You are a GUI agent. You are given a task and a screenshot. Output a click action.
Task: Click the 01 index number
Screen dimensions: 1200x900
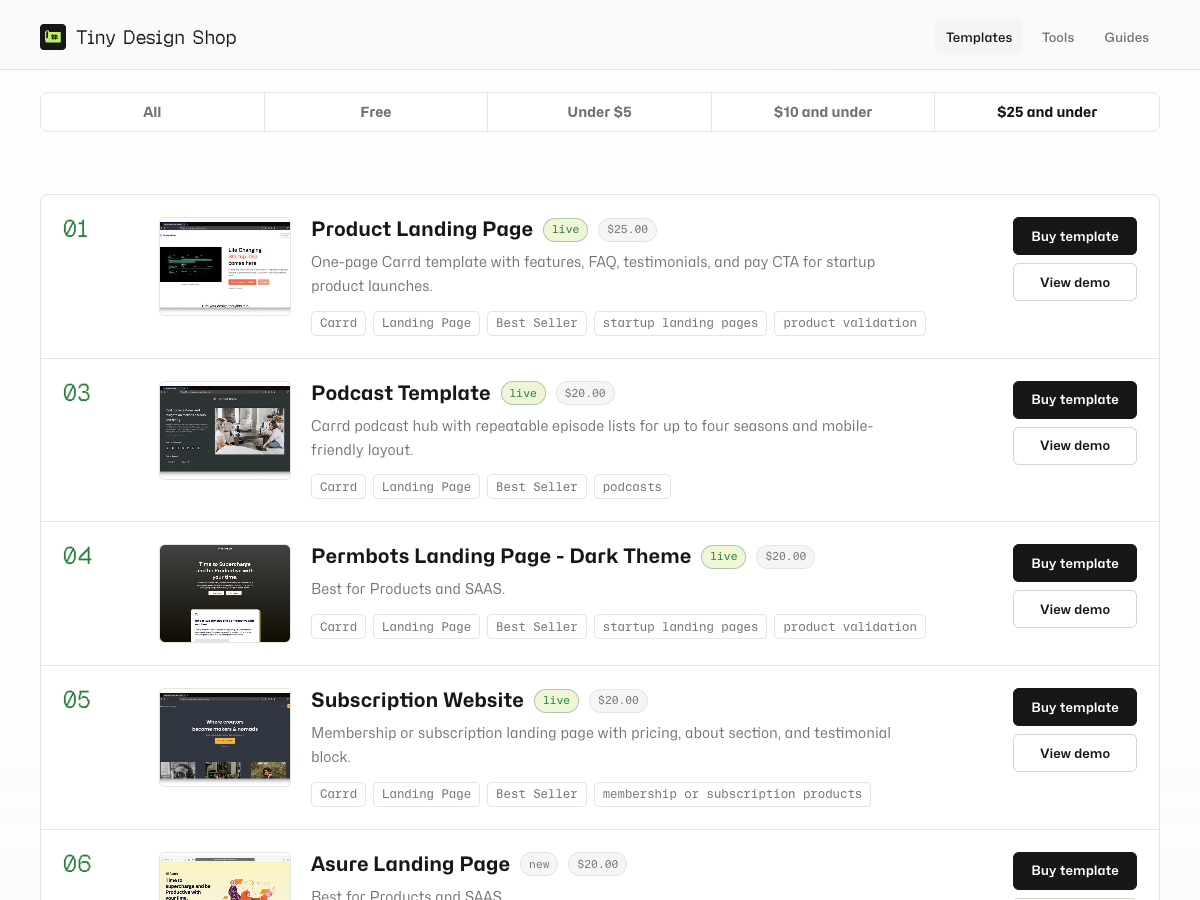(x=76, y=229)
